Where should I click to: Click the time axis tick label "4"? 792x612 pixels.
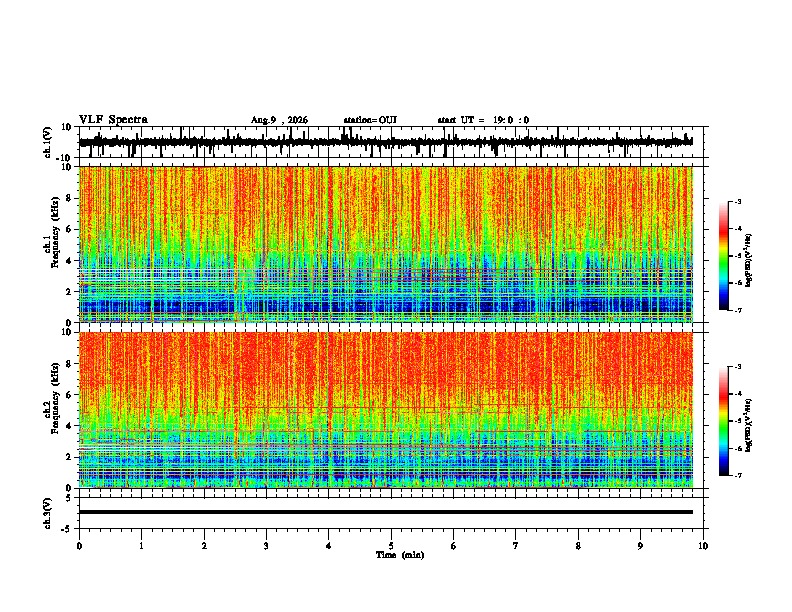329,546
